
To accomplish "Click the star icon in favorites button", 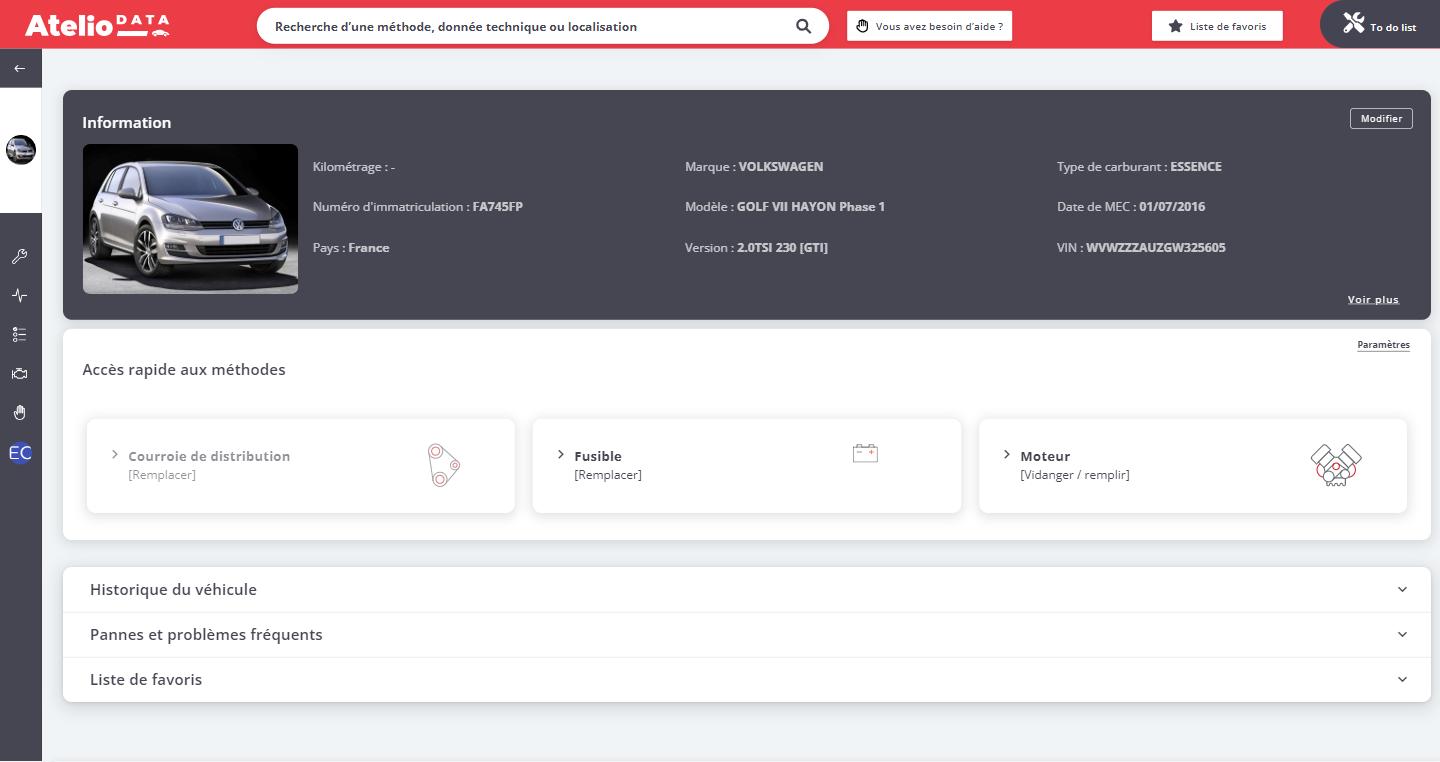I will 1175,26.
